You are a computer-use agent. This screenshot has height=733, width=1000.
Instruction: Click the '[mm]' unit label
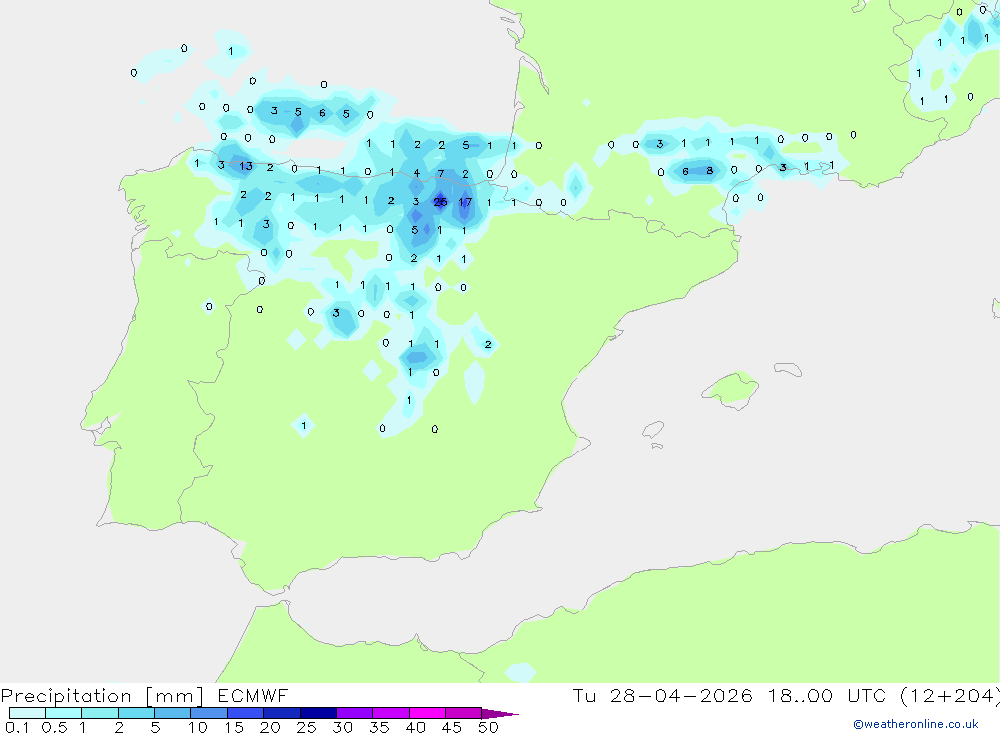tap(175, 696)
